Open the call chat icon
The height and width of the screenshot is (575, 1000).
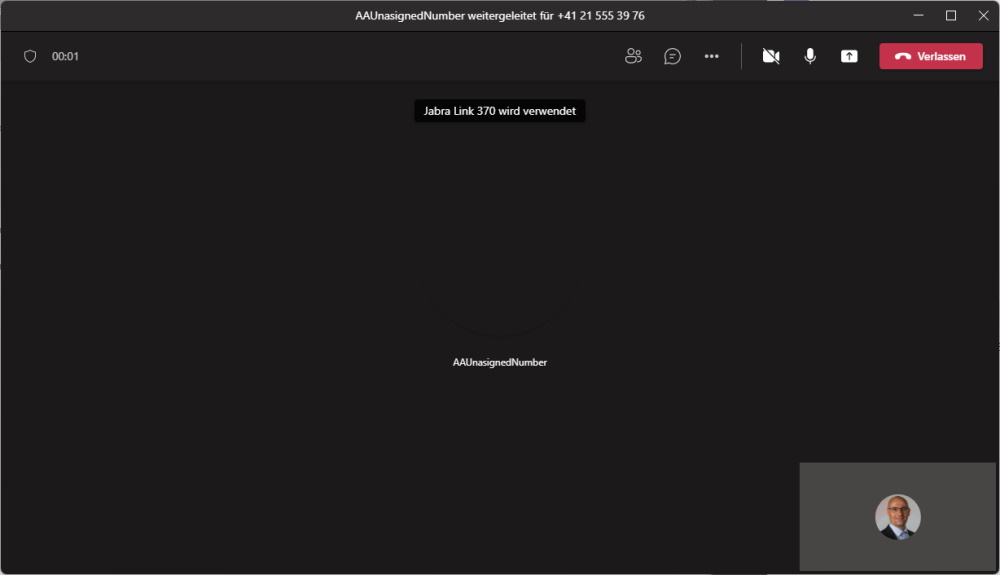click(672, 56)
